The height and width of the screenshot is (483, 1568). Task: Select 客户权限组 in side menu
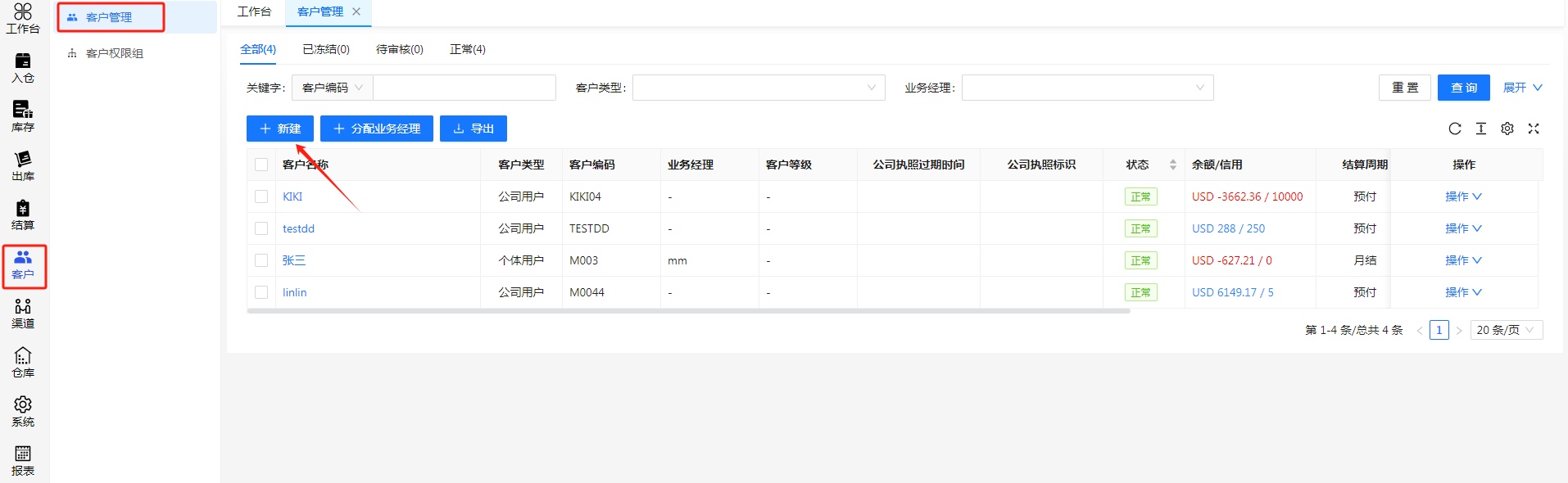coord(115,53)
